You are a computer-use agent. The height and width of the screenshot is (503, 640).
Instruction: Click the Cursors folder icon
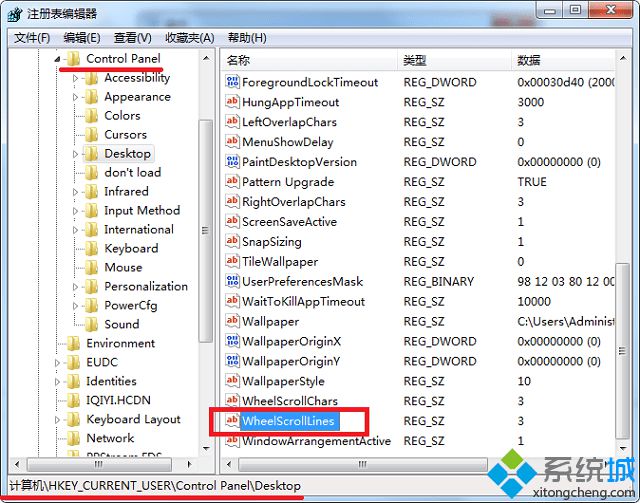[91, 135]
